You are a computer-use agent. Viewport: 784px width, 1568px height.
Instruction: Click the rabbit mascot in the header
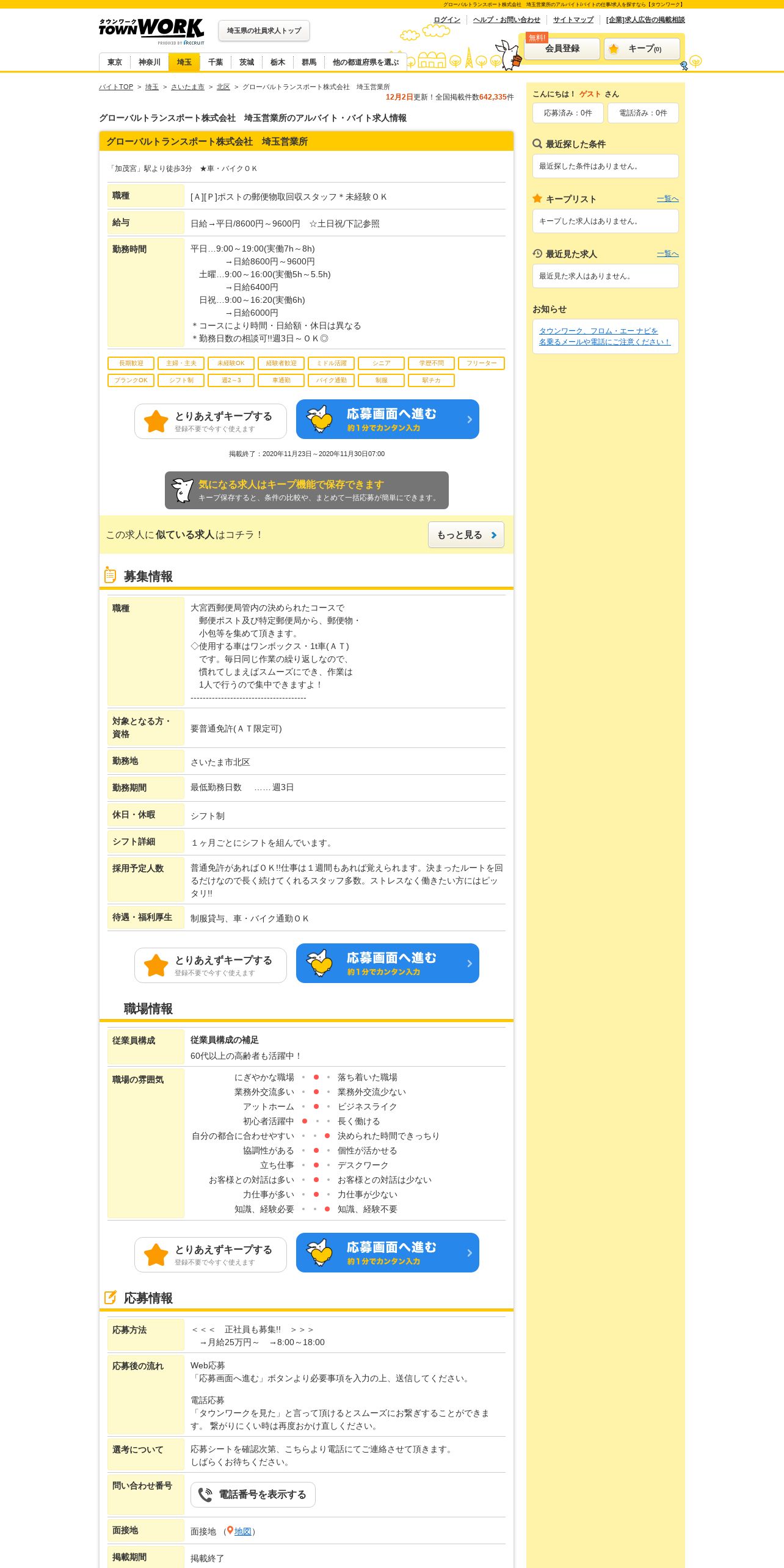pos(508,55)
